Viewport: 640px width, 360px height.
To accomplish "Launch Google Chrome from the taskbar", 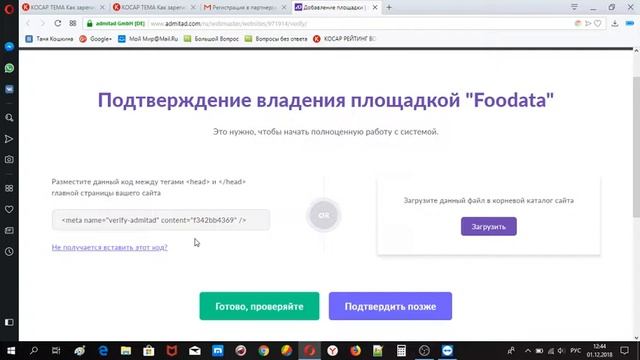I will 264,351.
